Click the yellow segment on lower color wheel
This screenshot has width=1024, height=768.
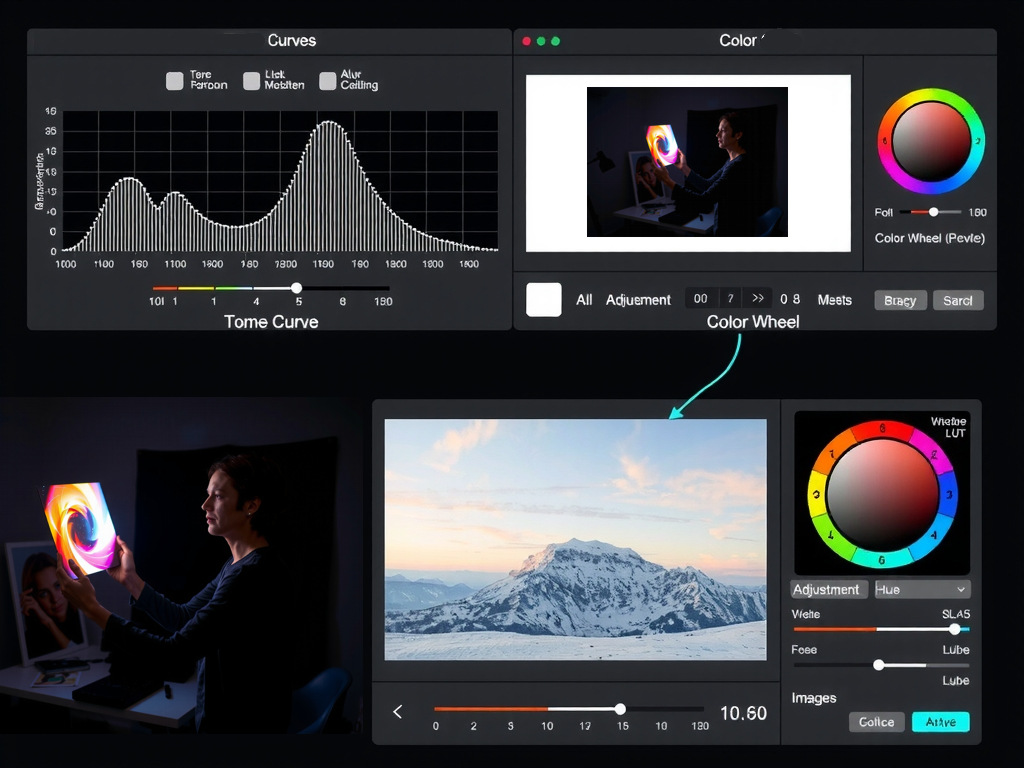click(x=815, y=494)
